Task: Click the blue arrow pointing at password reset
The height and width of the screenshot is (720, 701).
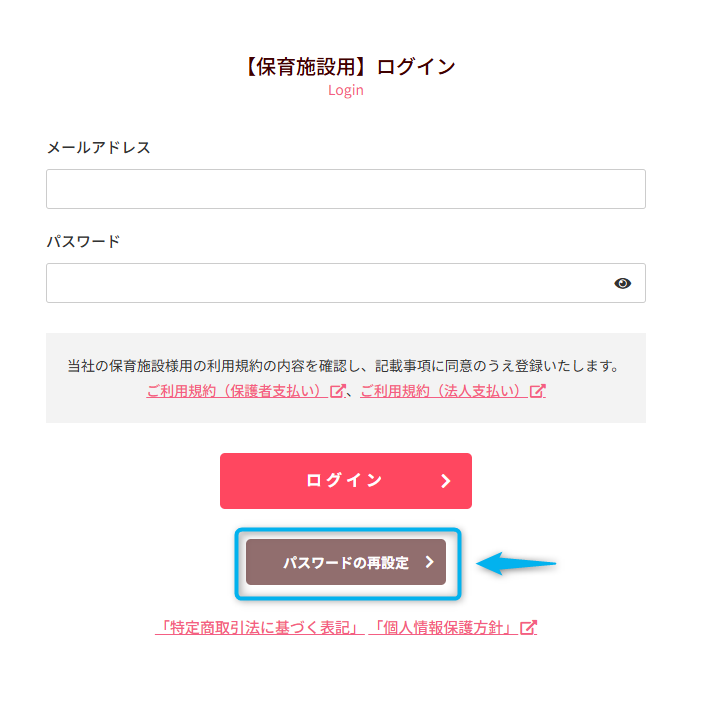Action: click(x=516, y=564)
